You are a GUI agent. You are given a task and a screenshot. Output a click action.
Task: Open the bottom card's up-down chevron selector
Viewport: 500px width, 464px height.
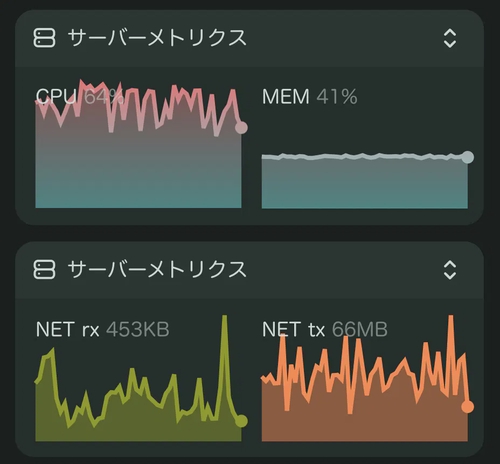450,270
